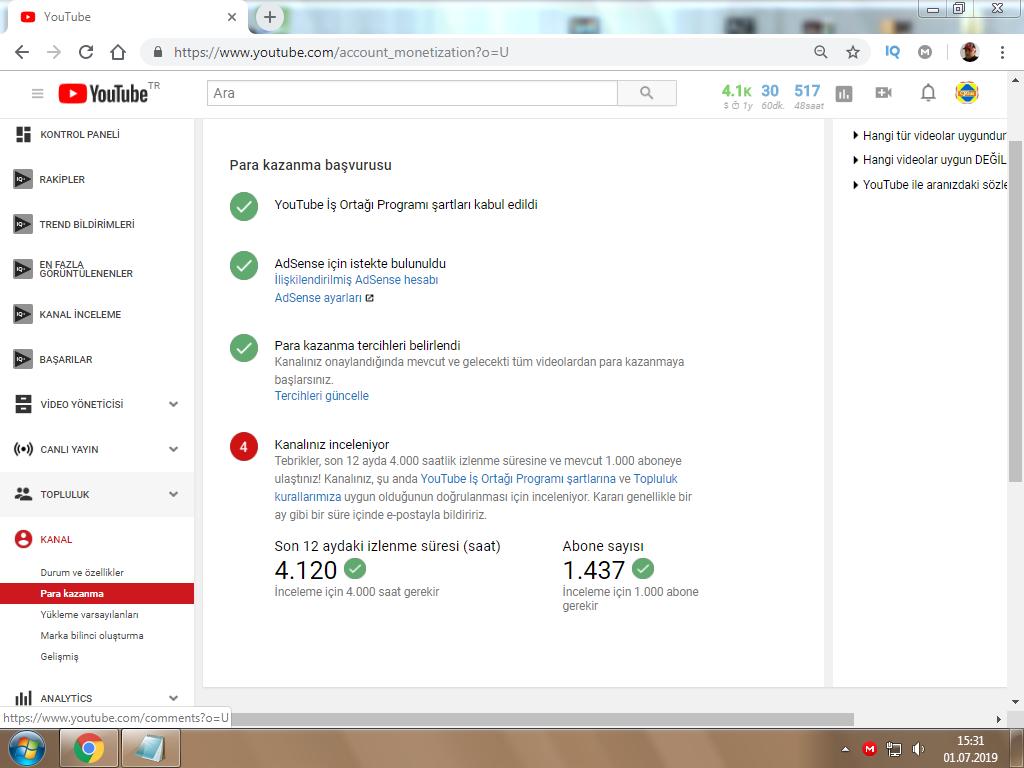Click the 517 48saat stat
This screenshot has height=768, width=1024.
pyautogui.click(x=808, y=95)
